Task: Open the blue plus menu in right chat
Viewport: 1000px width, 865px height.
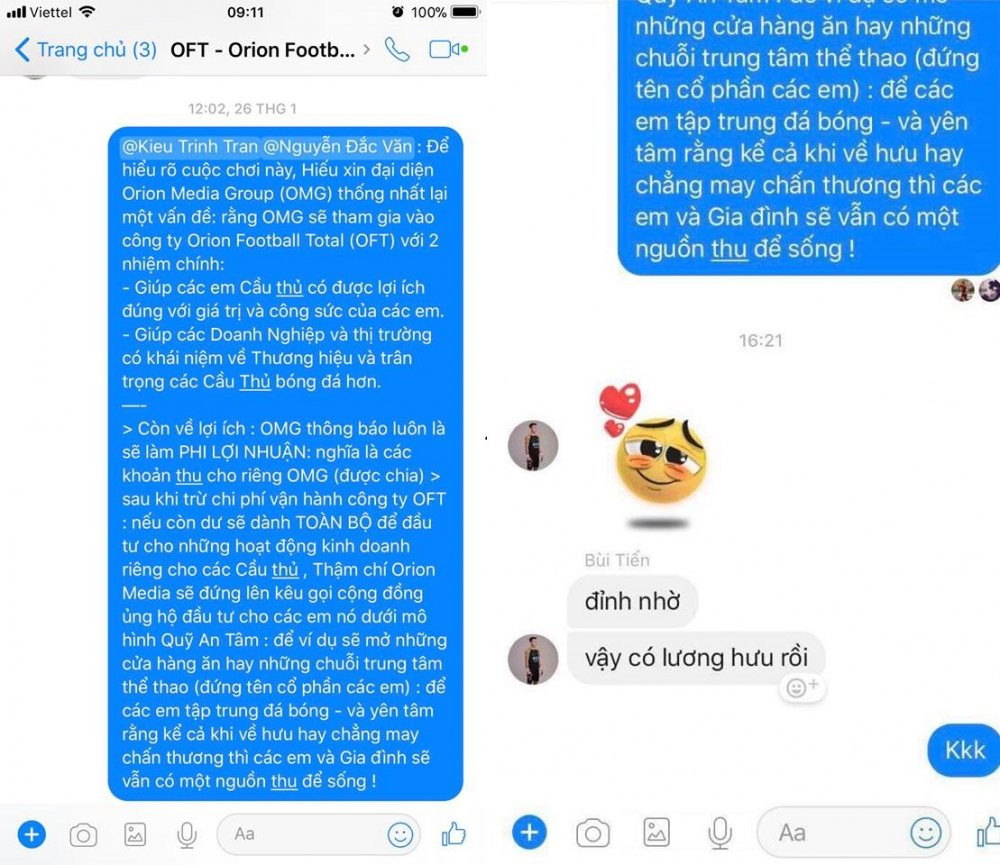Action: pyautogui.click(x=529, y=832)
